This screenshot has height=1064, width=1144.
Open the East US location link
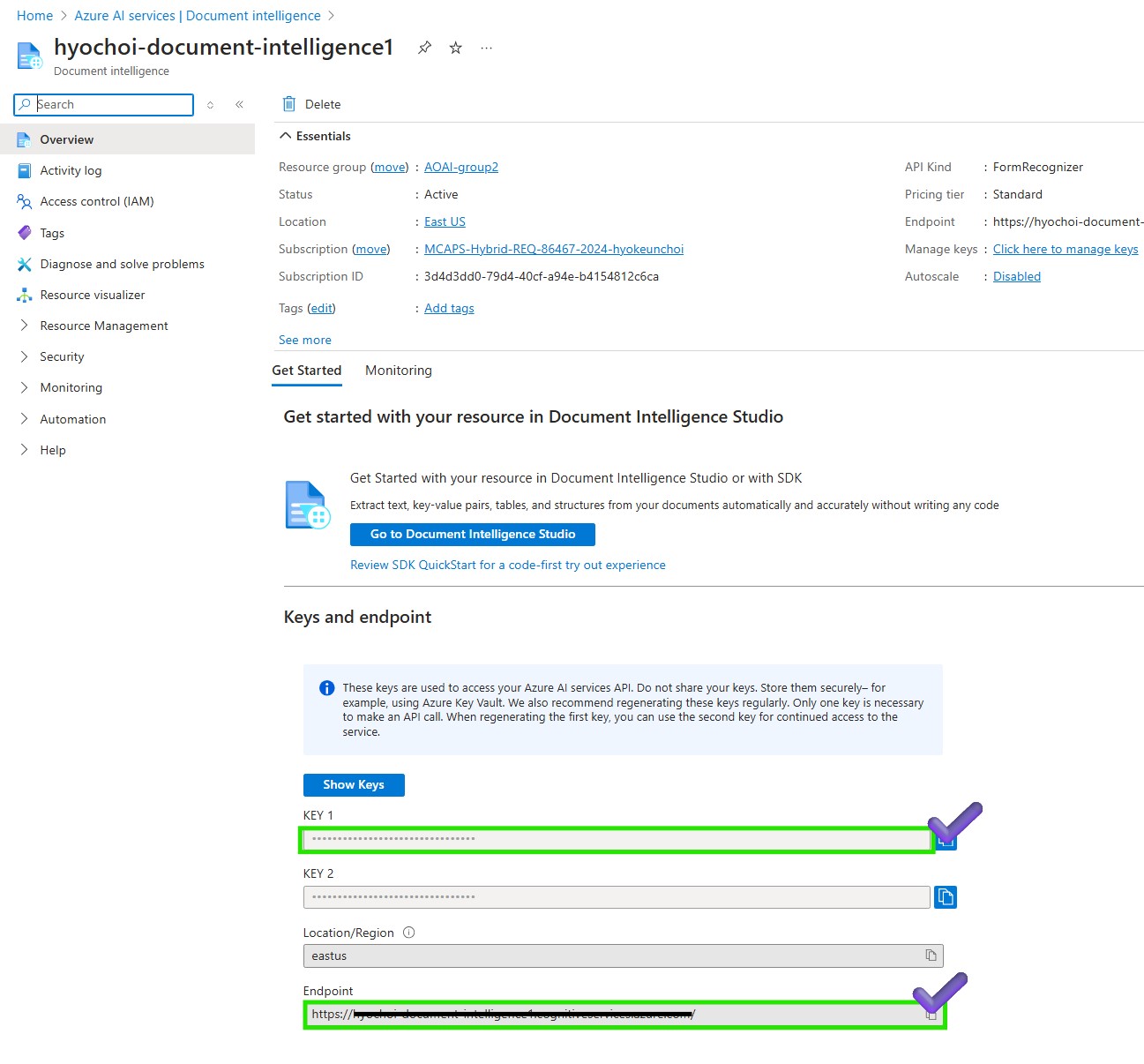[445, 221]
